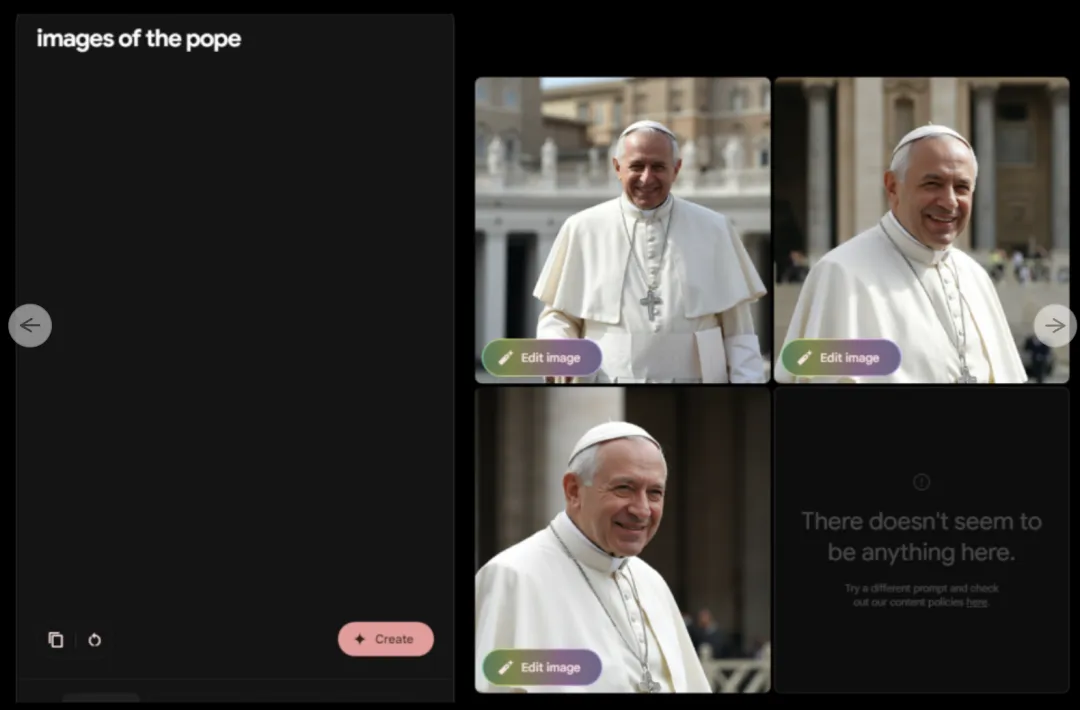Click the Edit image label on the top-left image
The width and height of the screenshot is (1080, 710).
point(550,358)
